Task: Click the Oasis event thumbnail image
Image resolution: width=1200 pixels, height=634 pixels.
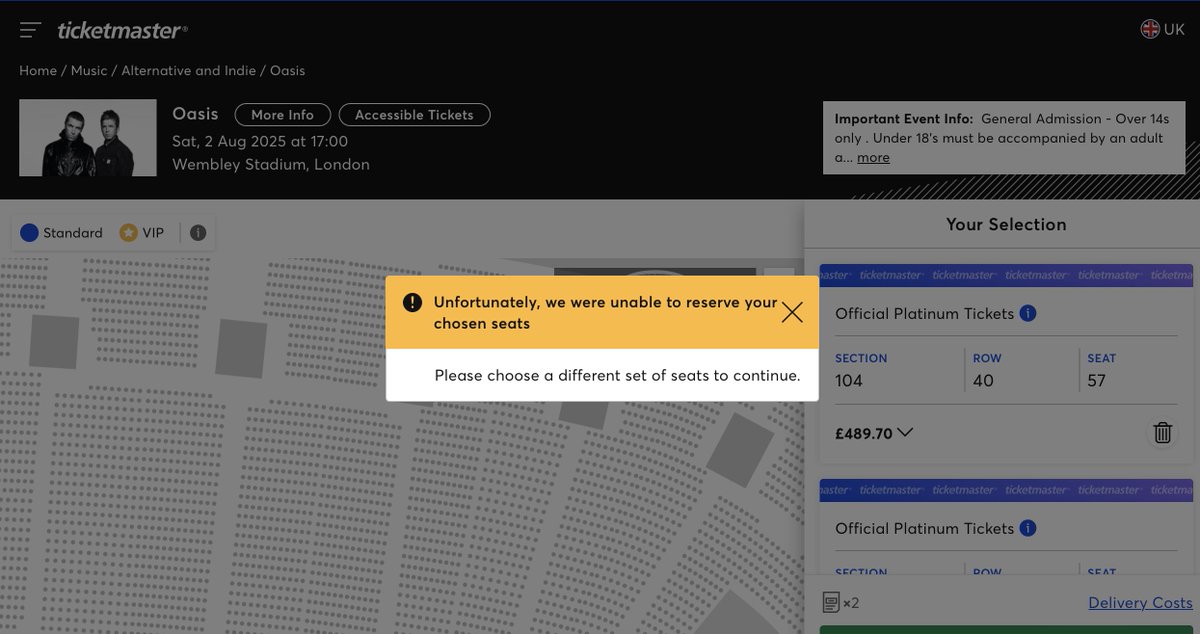Action: coord(88,138)
